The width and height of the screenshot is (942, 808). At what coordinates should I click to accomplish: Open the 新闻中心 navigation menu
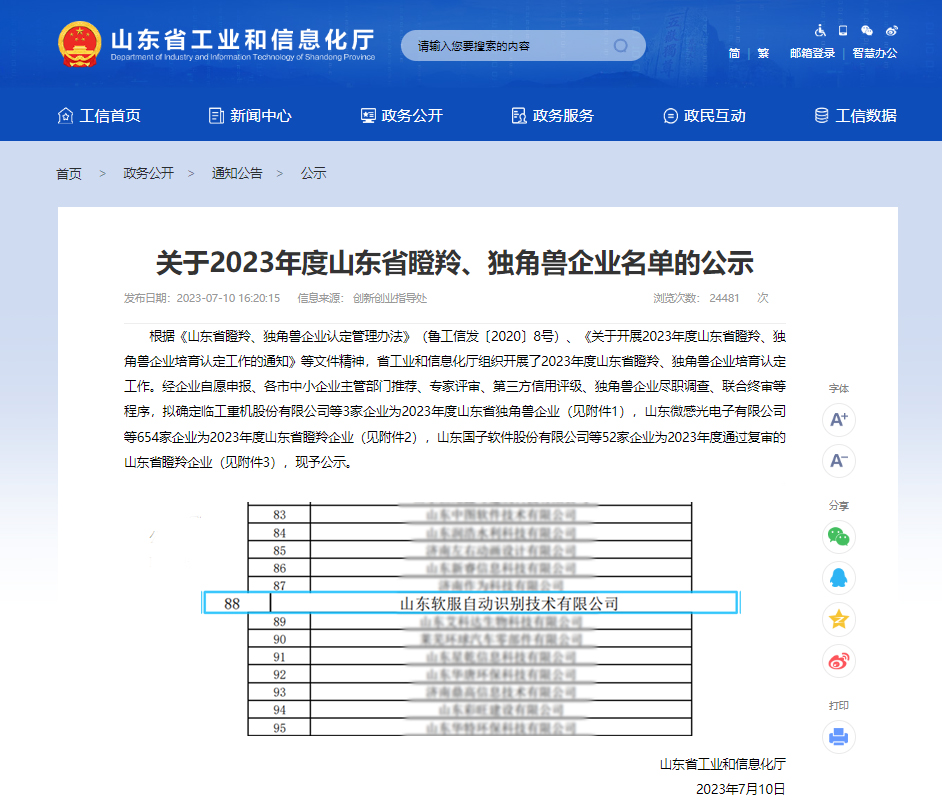tap(250, 116)
